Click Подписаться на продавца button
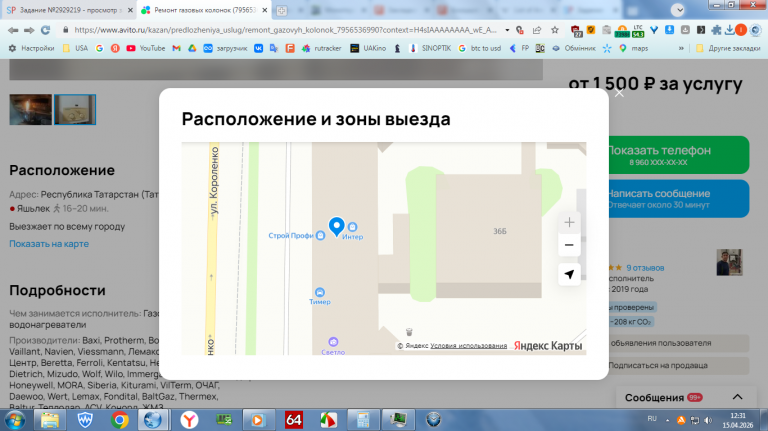This screenshot has width=768, height=431. (x=678, y=365)
